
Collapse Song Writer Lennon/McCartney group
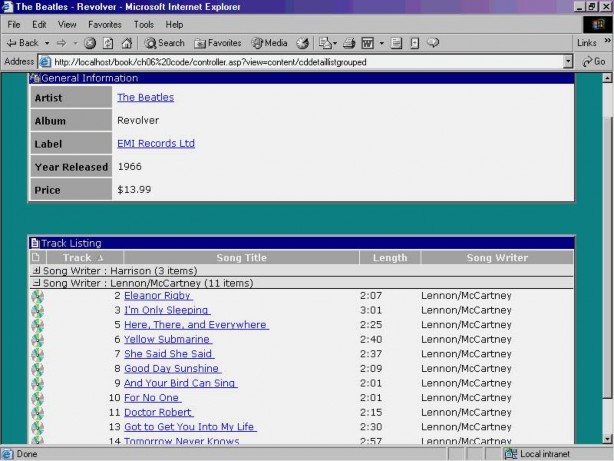37,283
